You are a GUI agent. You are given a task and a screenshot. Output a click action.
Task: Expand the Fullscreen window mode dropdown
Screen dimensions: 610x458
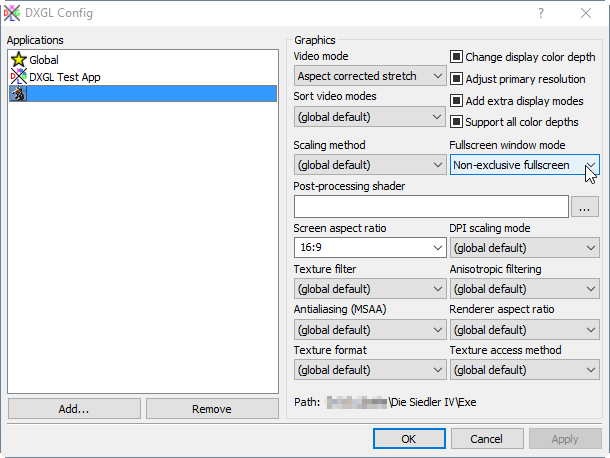pyautogui.click(x=525, y=165)
